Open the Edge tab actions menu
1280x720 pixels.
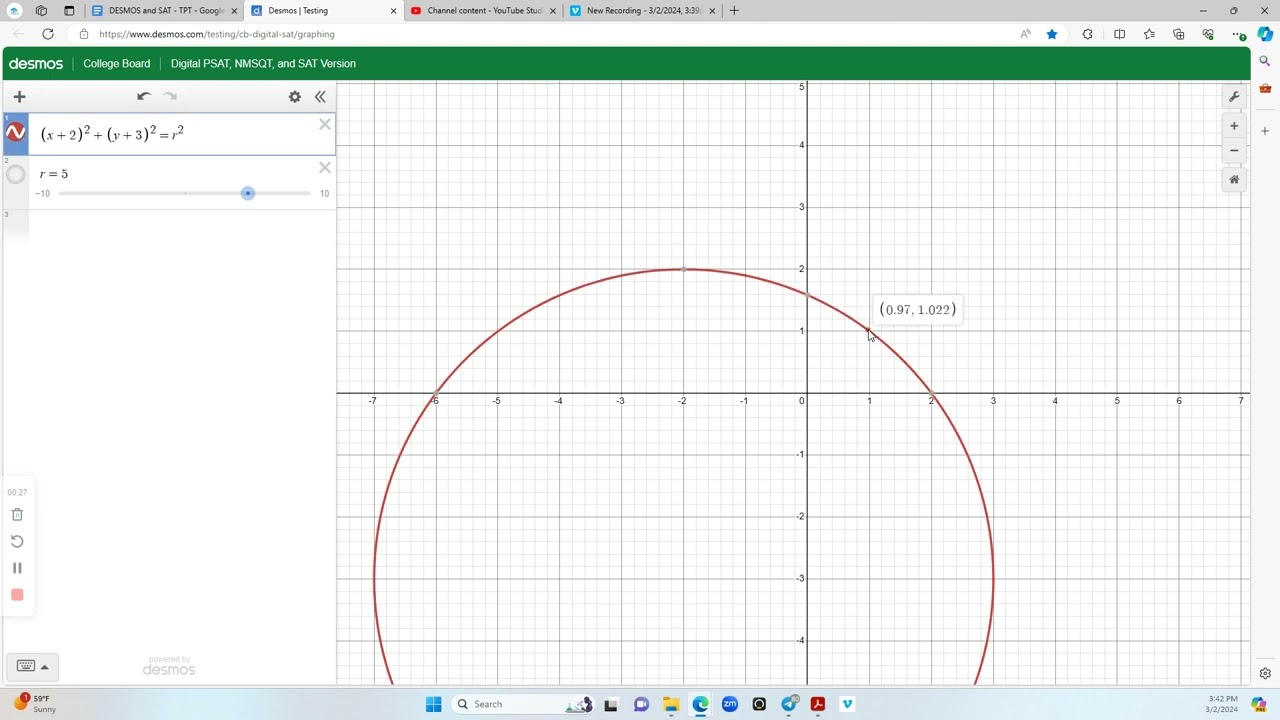point(69,11)
